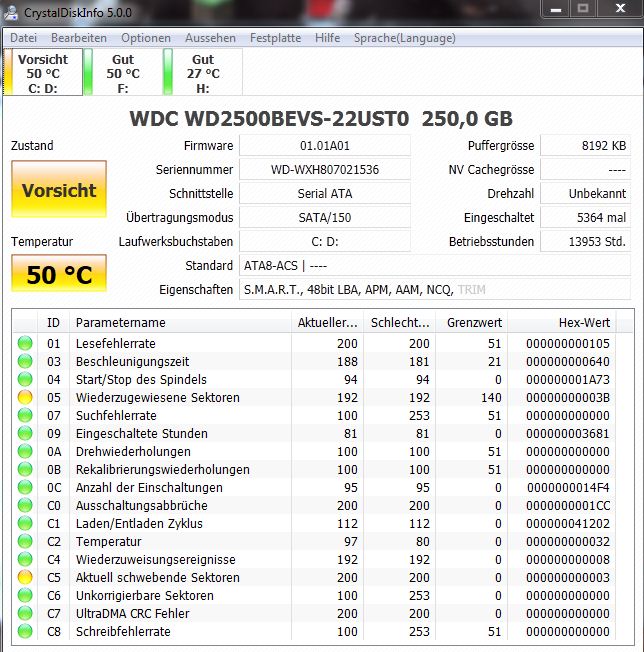
Task: Click CrystalDiskInfo app icon in title bar
Action: click(11, 12)
